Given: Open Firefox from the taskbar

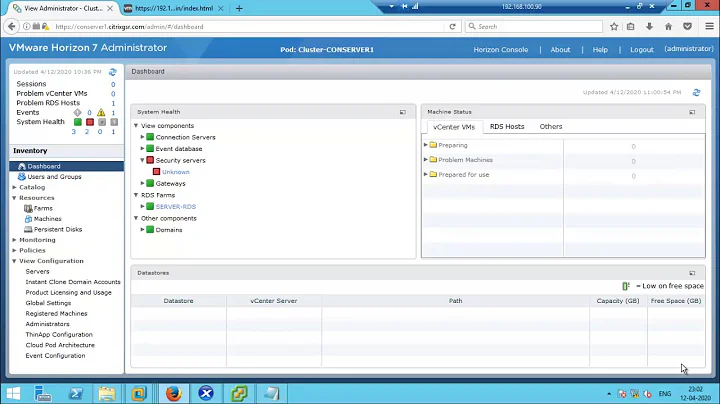Looking at the screenshot, I should click(x=174, y=393).
